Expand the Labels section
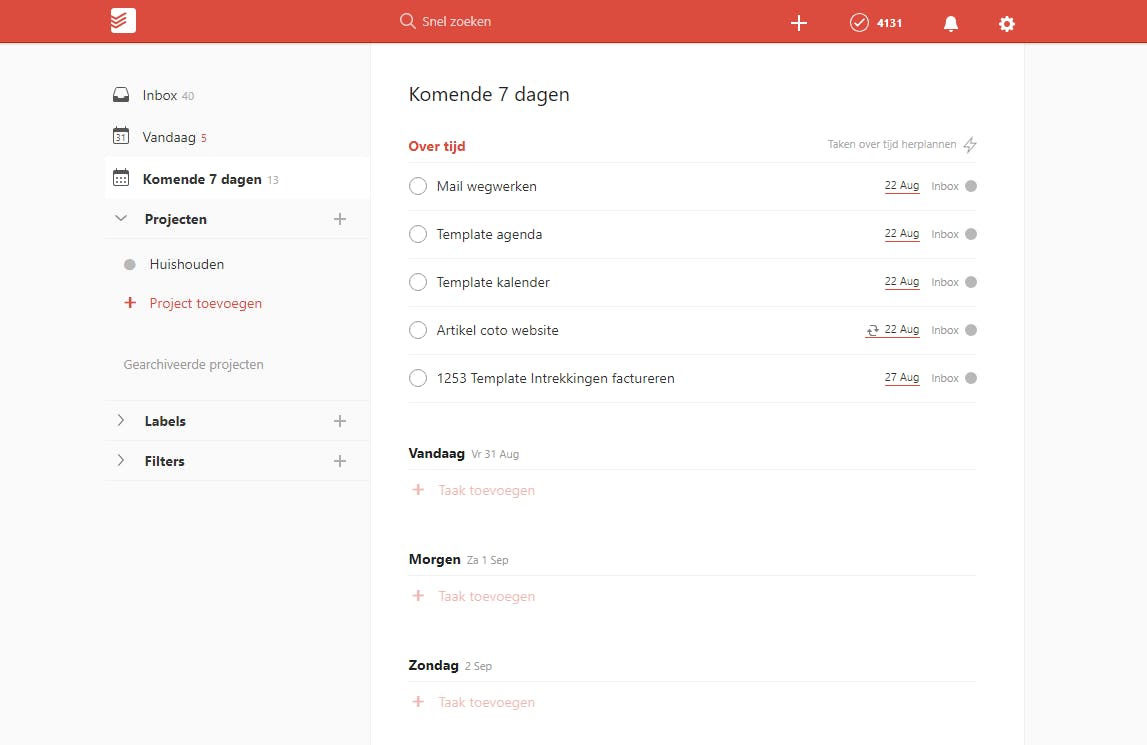 [x=120, y=420]
